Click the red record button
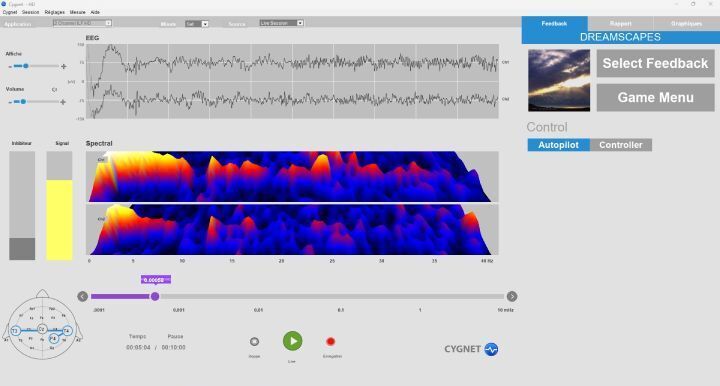Viewport: 720px width, 386px height. [331, 341]
